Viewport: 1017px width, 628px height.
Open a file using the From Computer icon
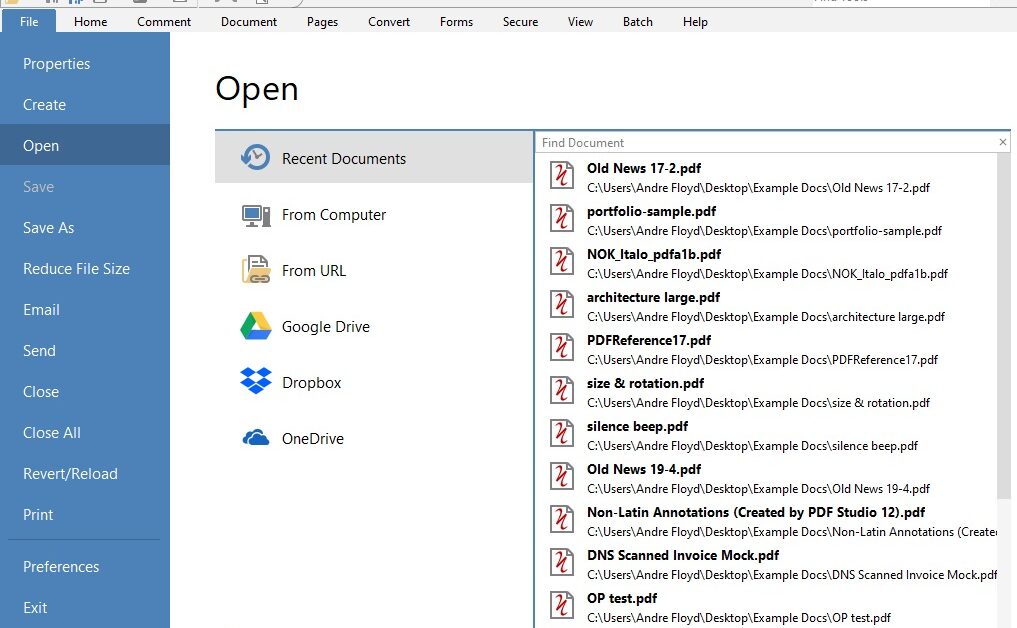point(257,214)
